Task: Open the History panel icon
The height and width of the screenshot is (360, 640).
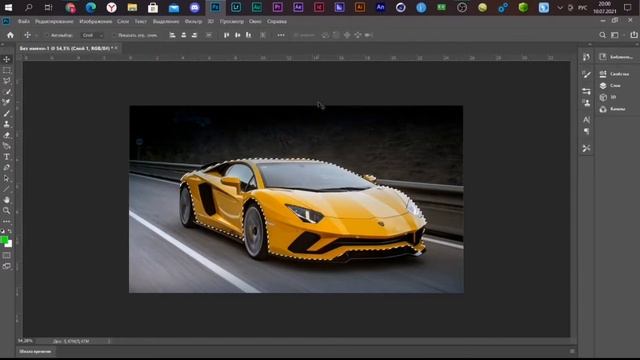Action: coord(587,57)
